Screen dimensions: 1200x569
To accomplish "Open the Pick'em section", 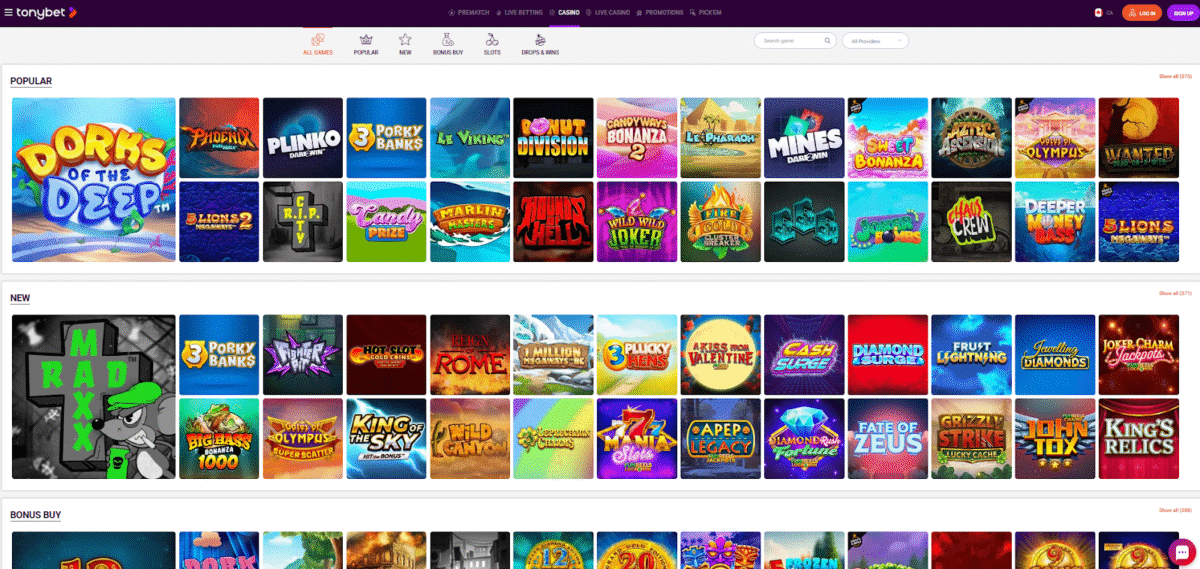I will point(706,12).
